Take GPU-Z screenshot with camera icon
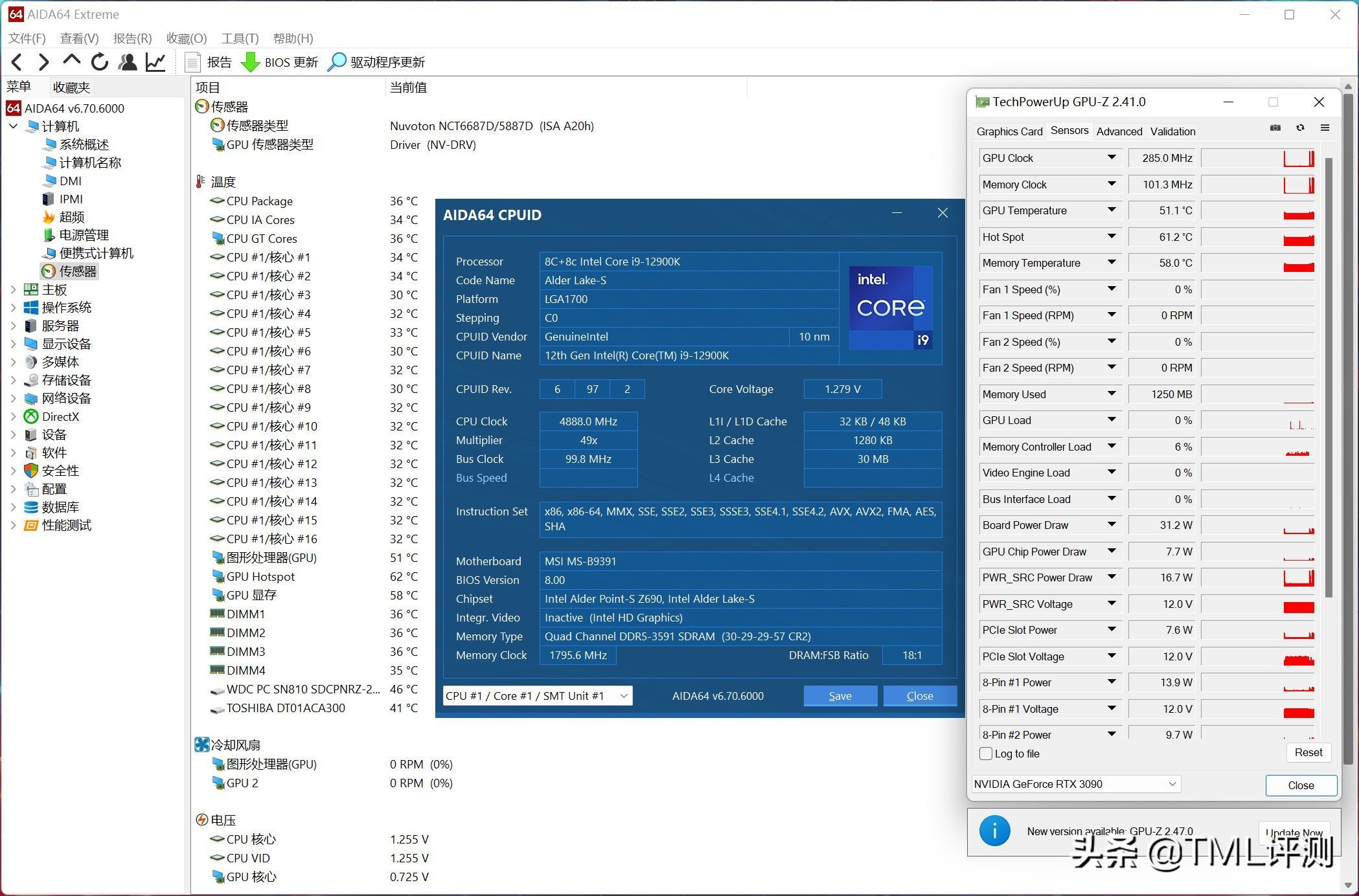 tap(1275, 128)
